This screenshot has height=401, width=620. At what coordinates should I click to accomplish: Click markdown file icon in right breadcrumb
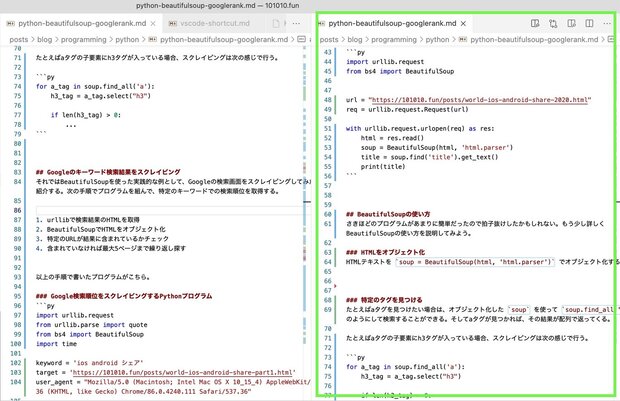(x=463, y=40)
